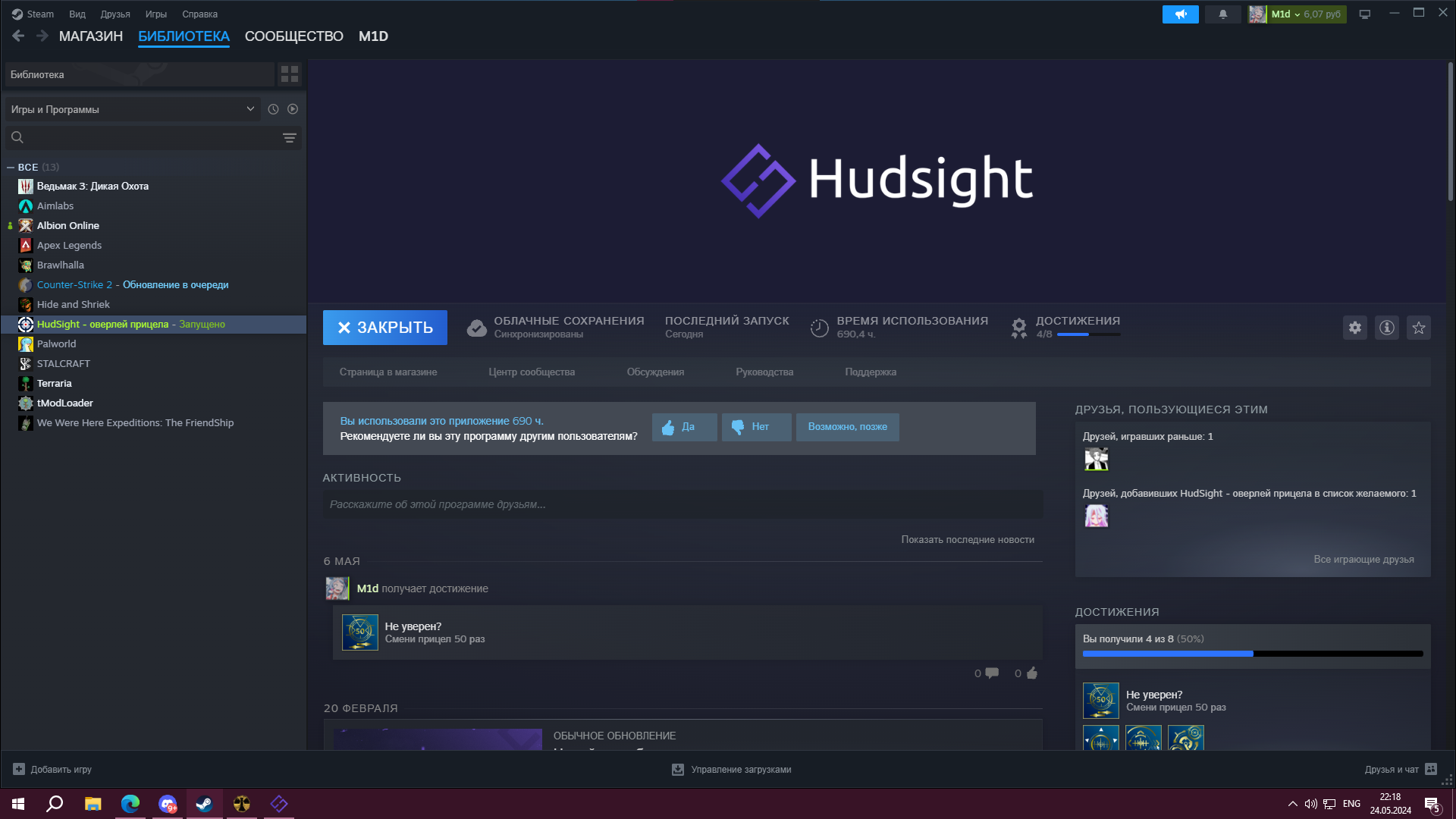Open Обсуждения link
The width and height of the screenshot is (1456, 819).
pos(655,372)
